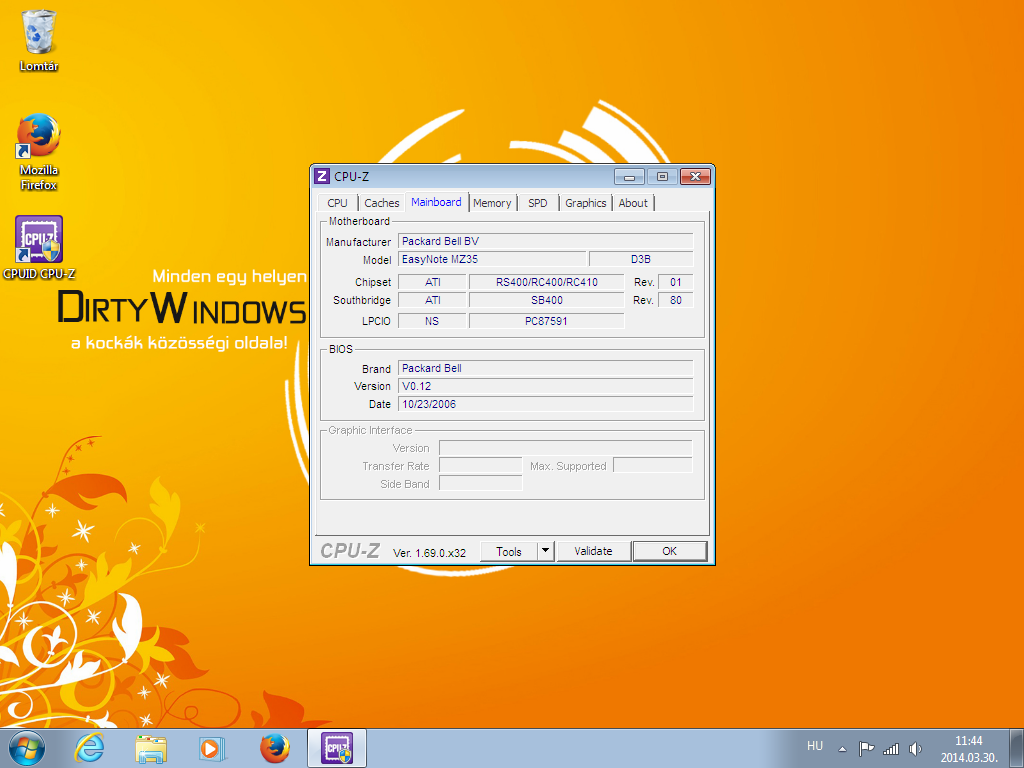Click the Transfer Rate field
Viewport: 1024px width, 768px height.
481,466
